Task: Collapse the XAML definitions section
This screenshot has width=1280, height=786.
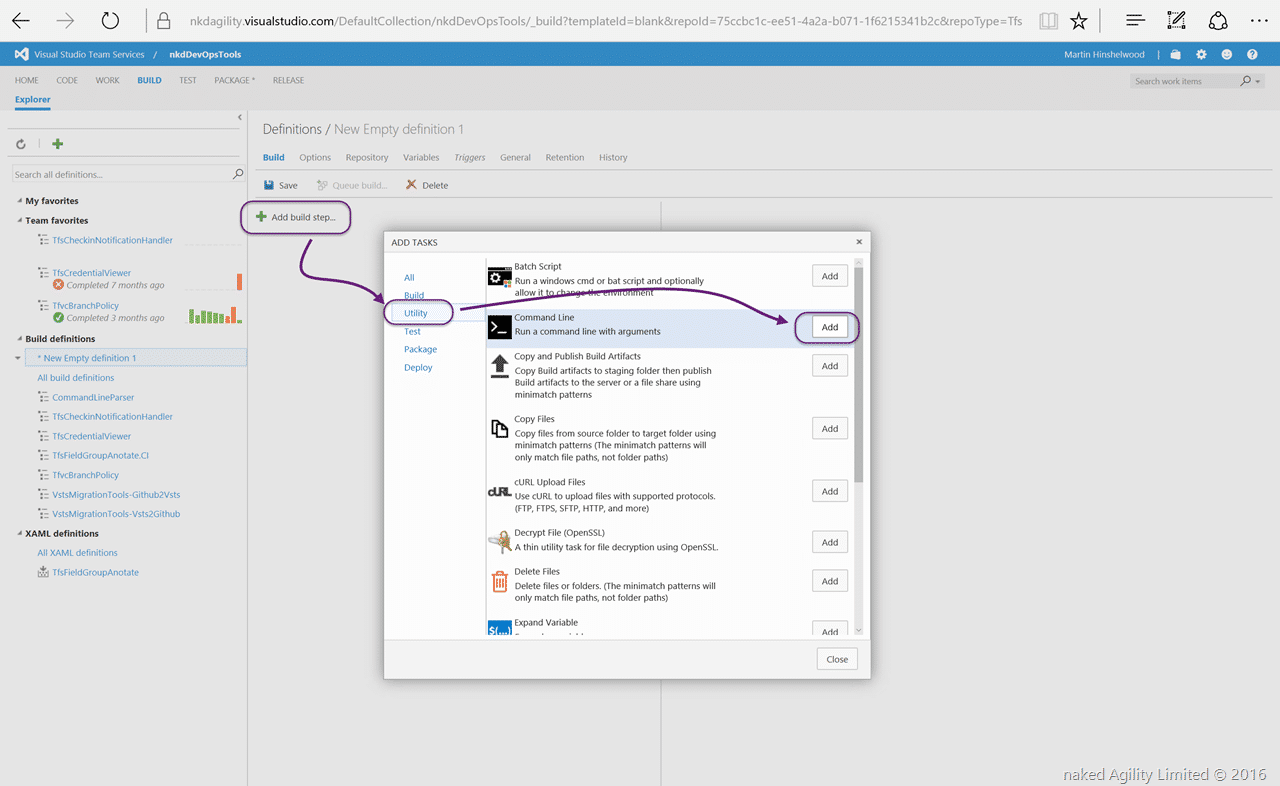Action: (x=19, y=534)
